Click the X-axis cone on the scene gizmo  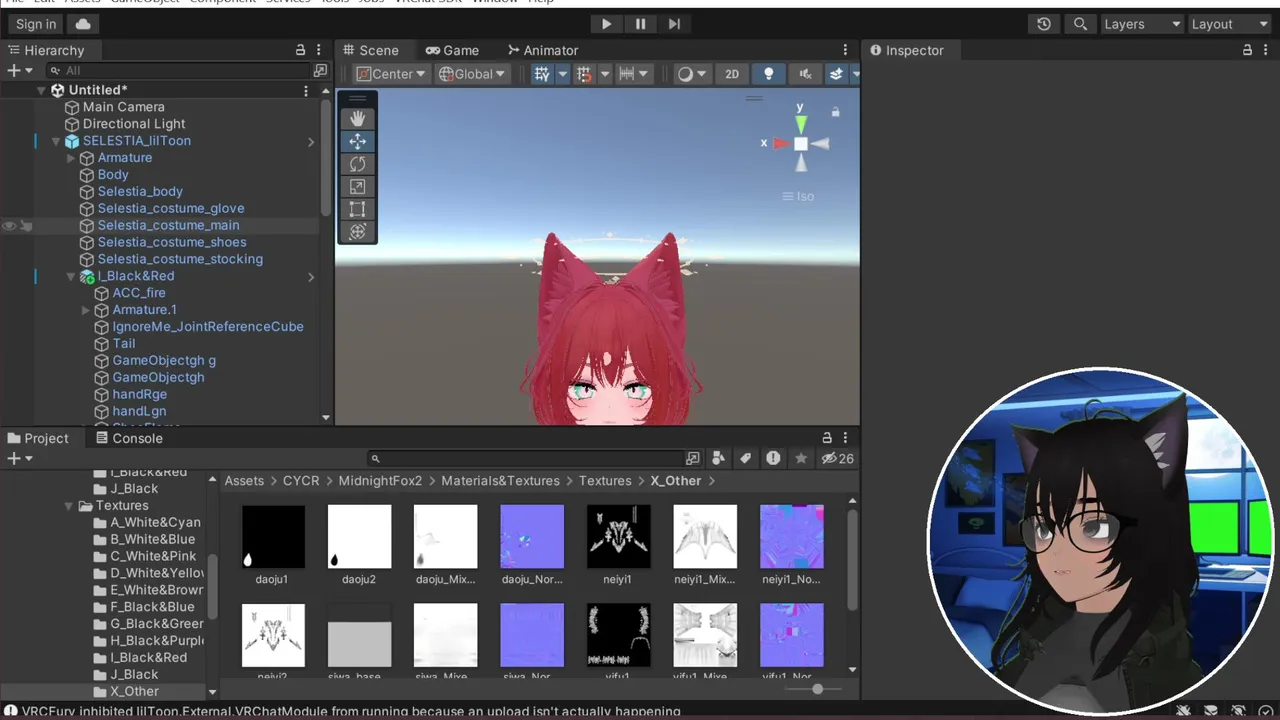tap(779, 143)
